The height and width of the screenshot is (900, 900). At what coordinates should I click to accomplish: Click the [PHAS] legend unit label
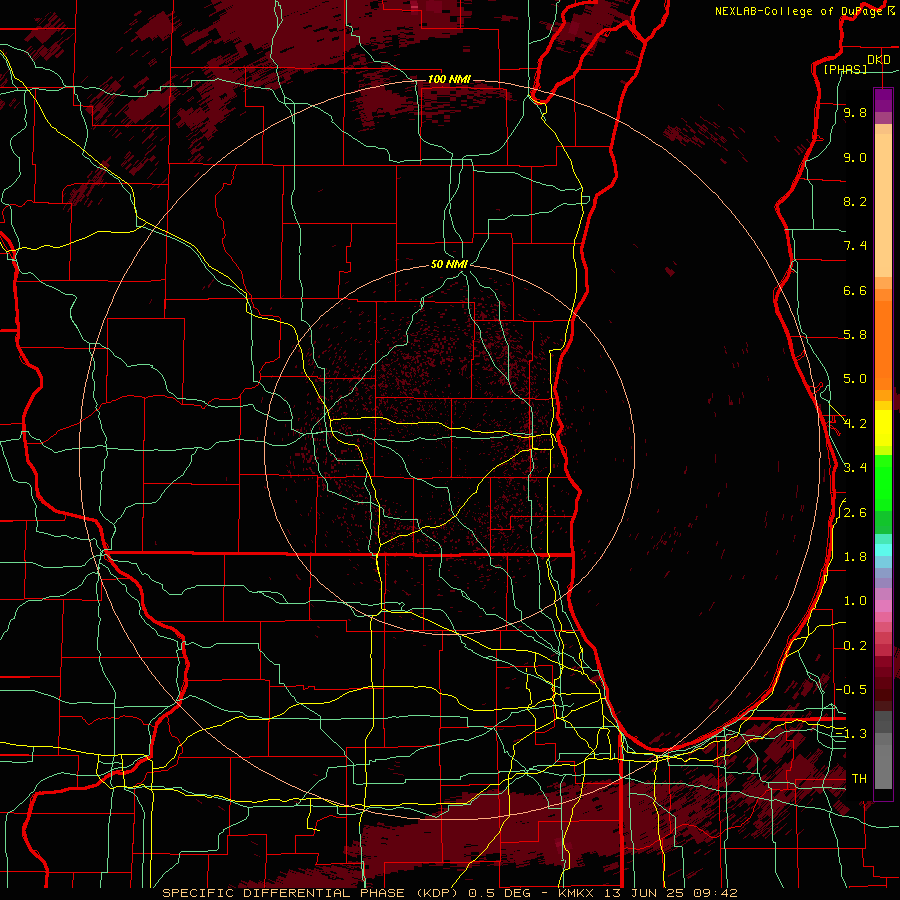(x=845, y=69)
